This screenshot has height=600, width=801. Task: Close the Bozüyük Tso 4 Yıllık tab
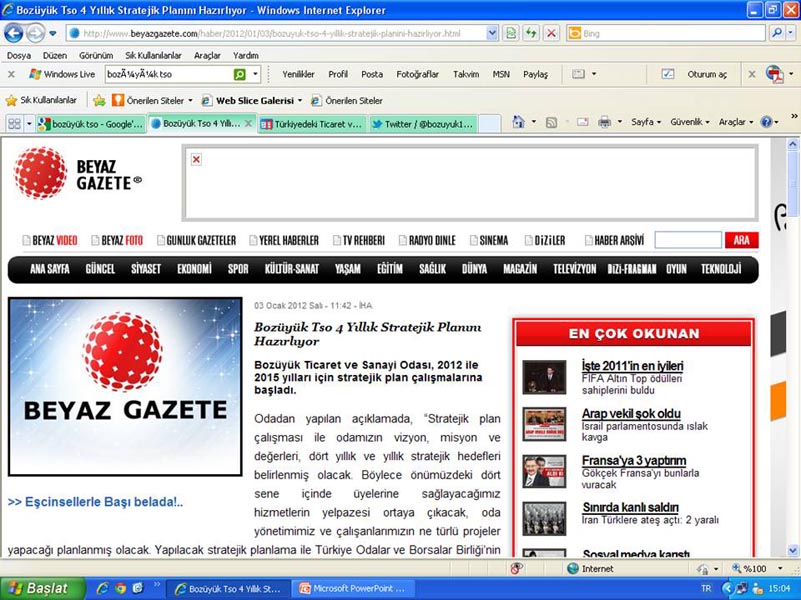(248, 124)
